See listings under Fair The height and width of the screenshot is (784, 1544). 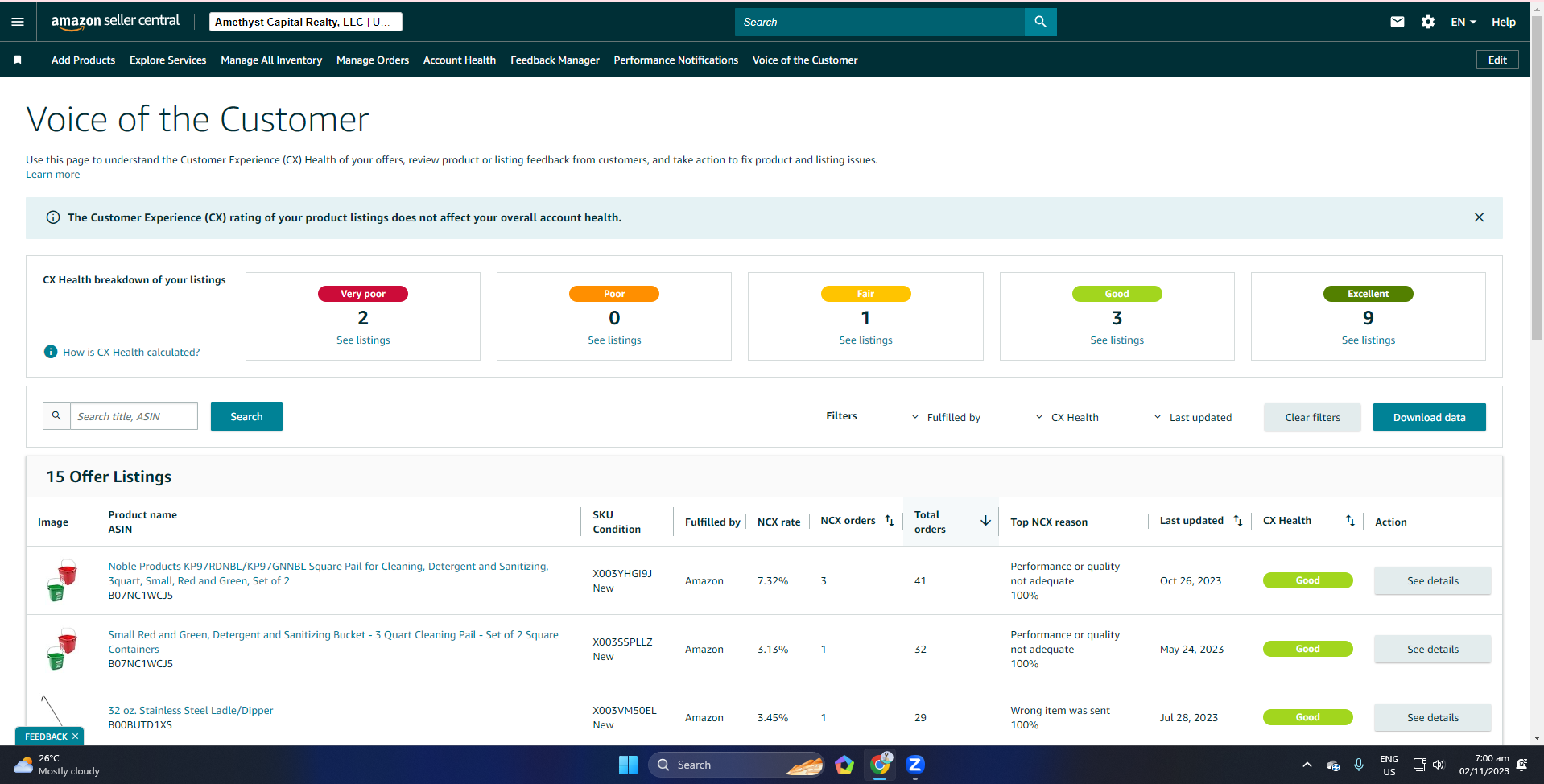(865, 340)
